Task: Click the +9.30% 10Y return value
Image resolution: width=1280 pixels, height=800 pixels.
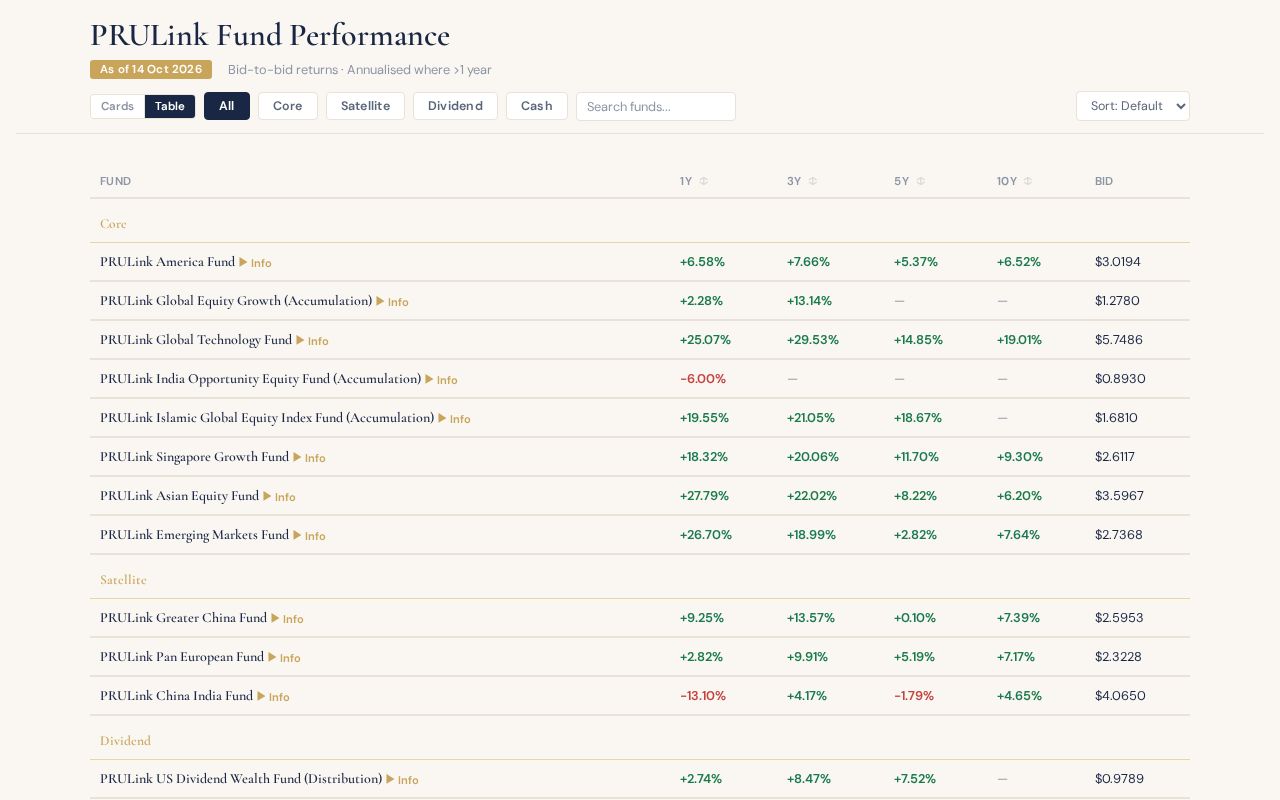Action: tap(1020, 457)
